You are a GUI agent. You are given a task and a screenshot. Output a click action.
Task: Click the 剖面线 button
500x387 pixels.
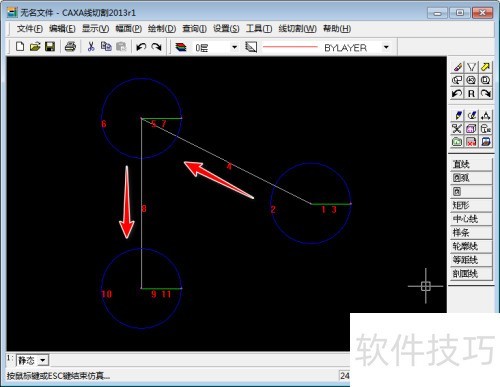coord(471,274)
